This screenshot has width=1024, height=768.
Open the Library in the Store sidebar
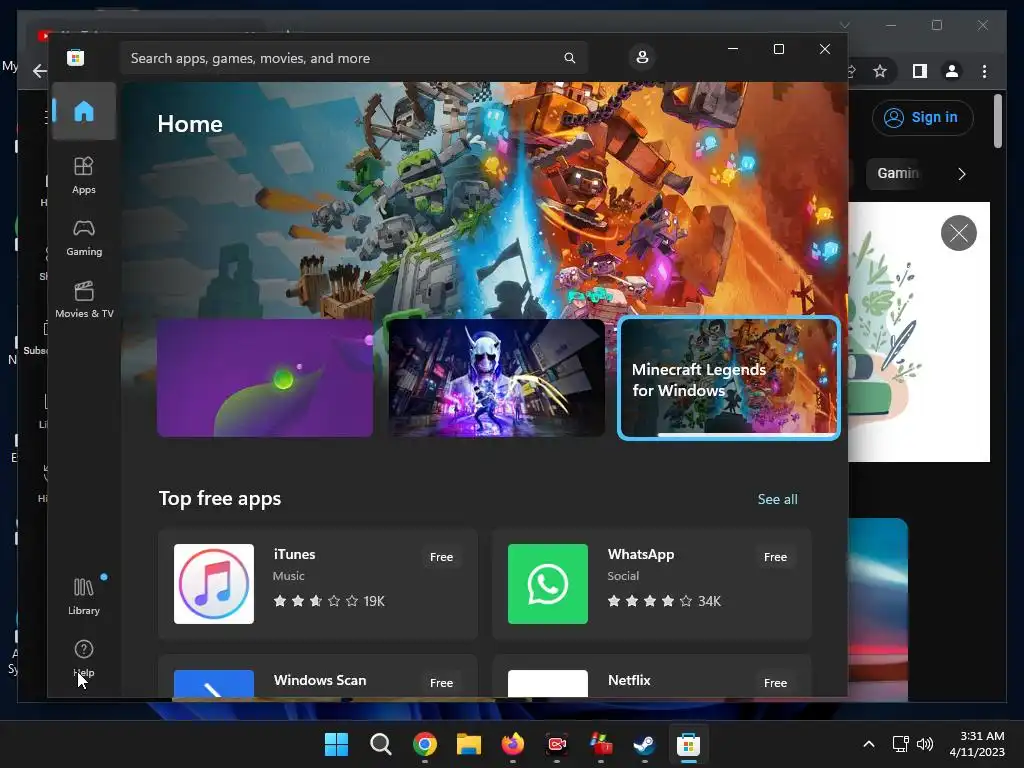point(84,596)
